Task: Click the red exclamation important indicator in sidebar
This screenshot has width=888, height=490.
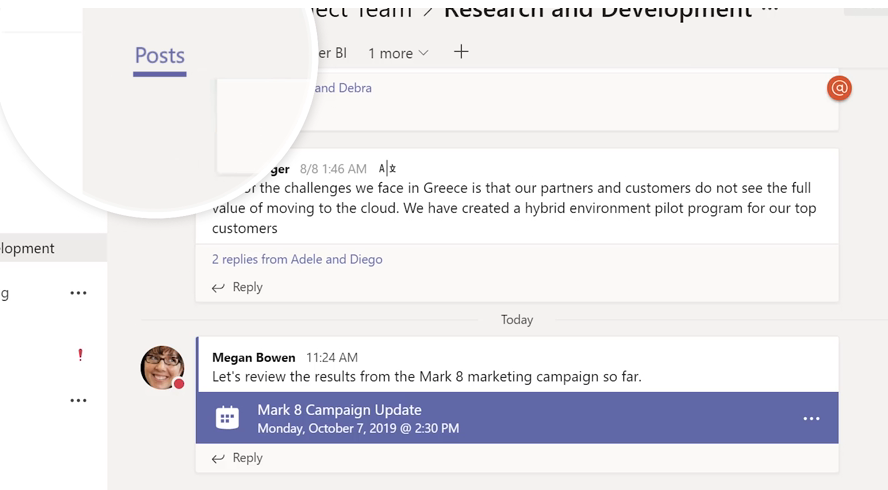Action: [x=80, y=355]
